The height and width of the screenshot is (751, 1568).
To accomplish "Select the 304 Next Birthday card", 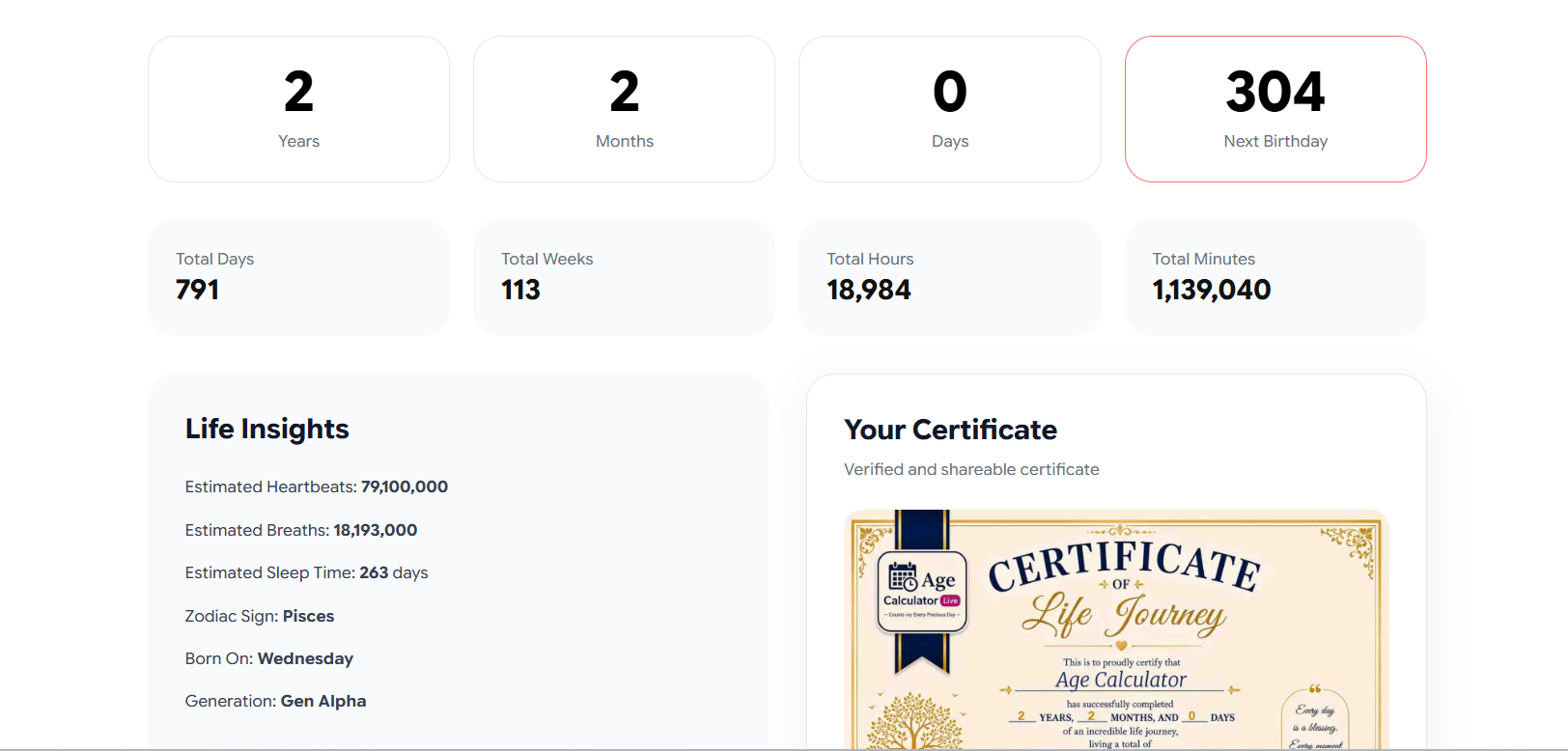I will point(1275,109).
